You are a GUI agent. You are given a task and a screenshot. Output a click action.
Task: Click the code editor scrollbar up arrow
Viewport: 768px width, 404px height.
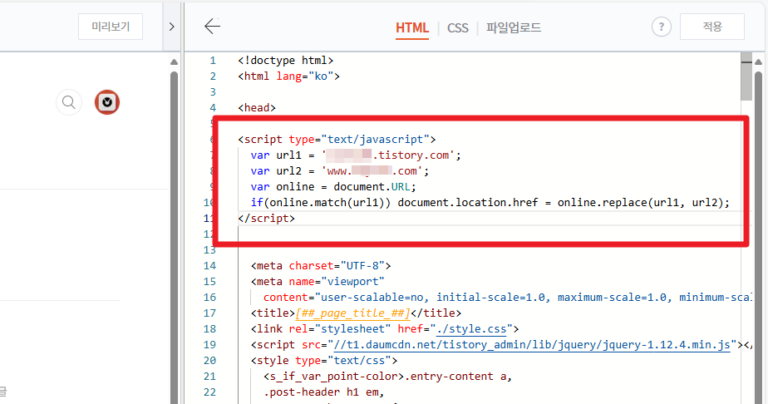(x=758, y=62)
